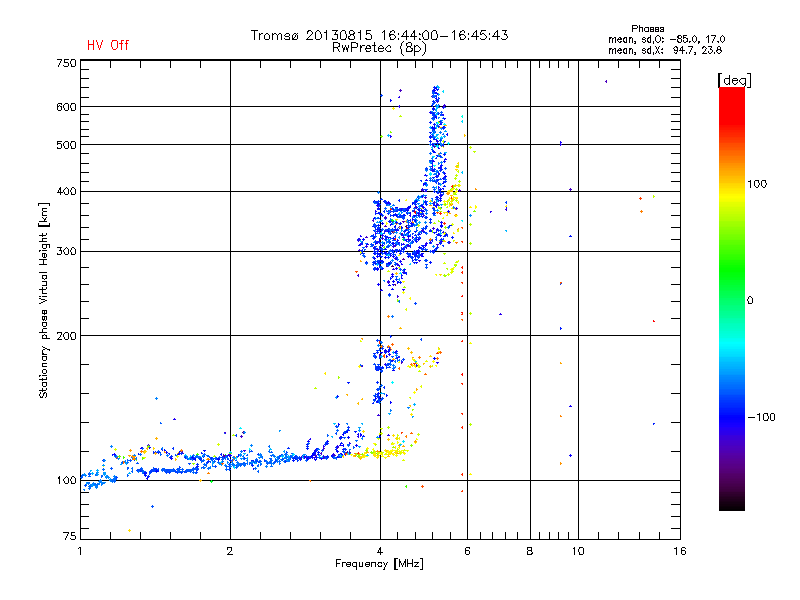Screen dimensions: 800x600
Task: Click the 'Frequency [MHz]' axis title
Action: 379,564
